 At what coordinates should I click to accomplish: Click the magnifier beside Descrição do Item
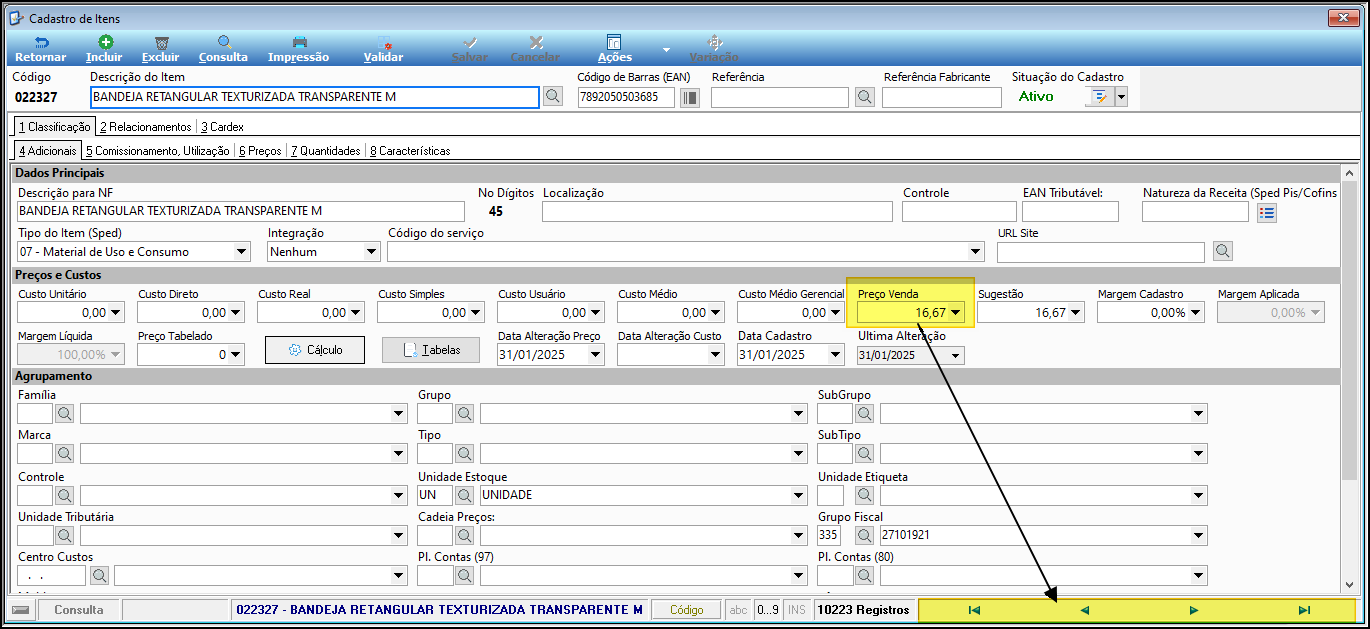coord(553,97)
